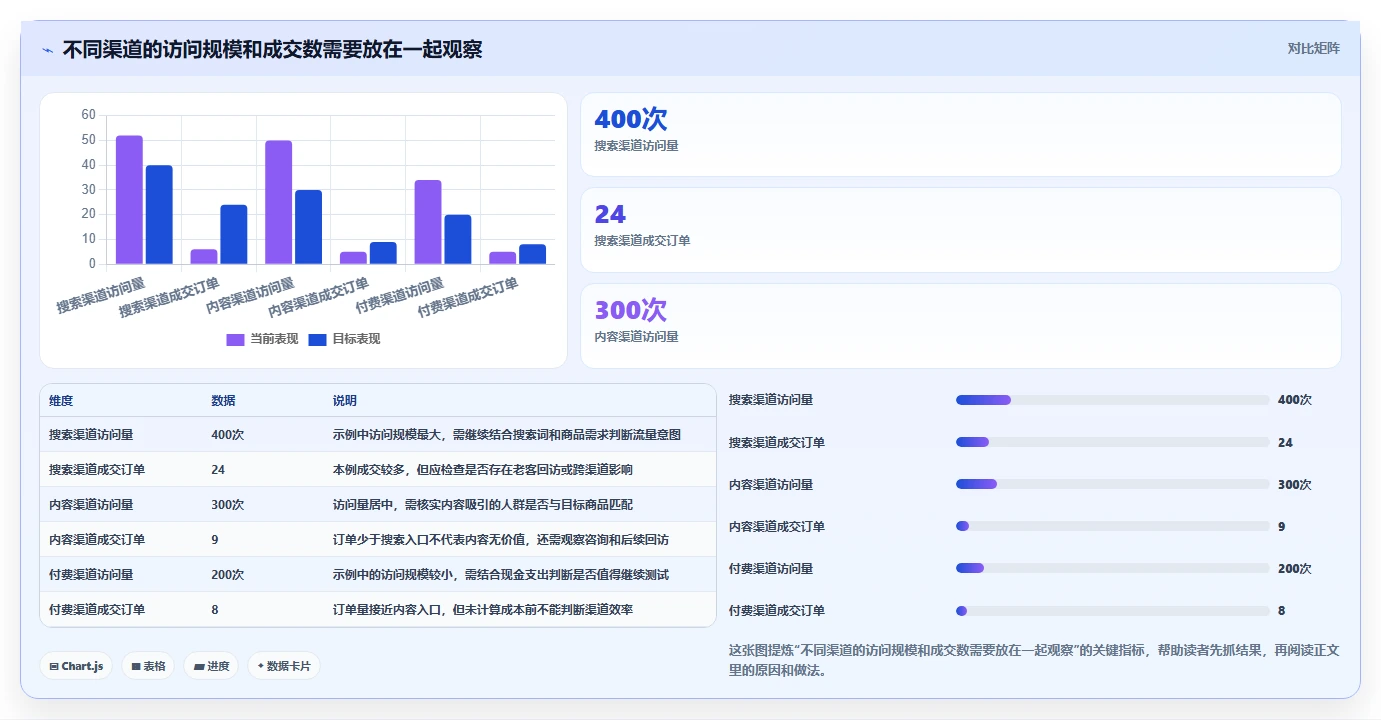Click the 付费渠道成交订单 progress bar showing 8

(x=1113, y=610)
